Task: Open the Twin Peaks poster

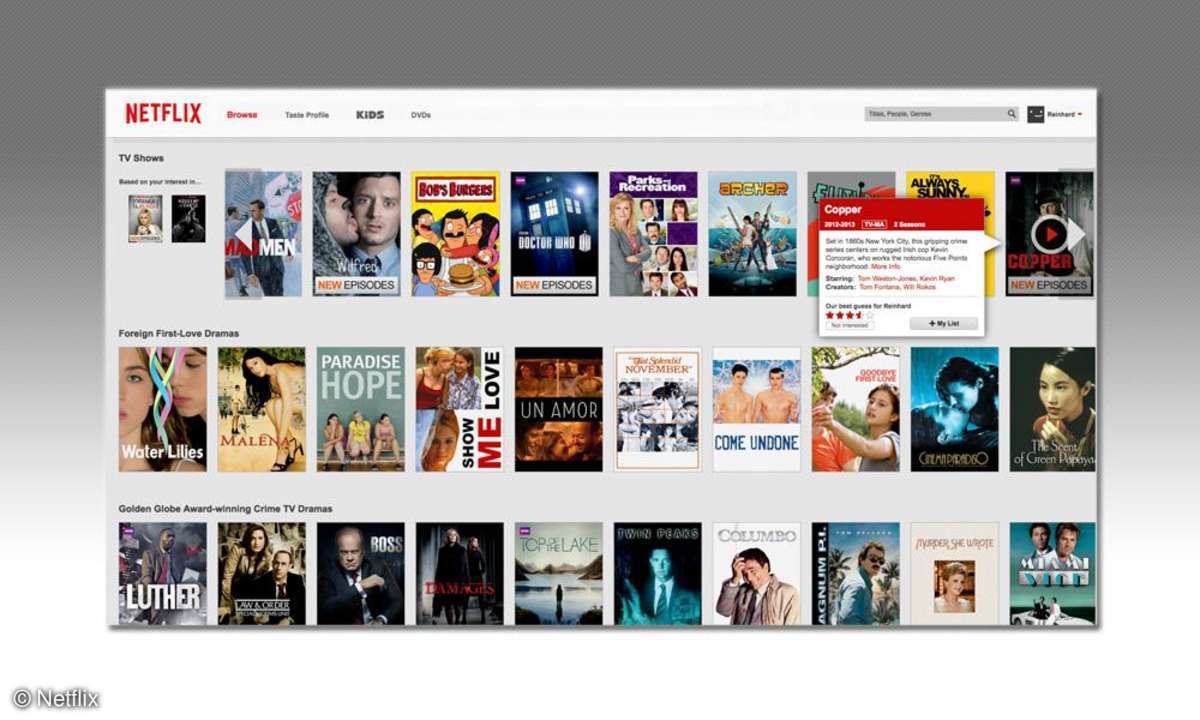Action: click(658, 573)
